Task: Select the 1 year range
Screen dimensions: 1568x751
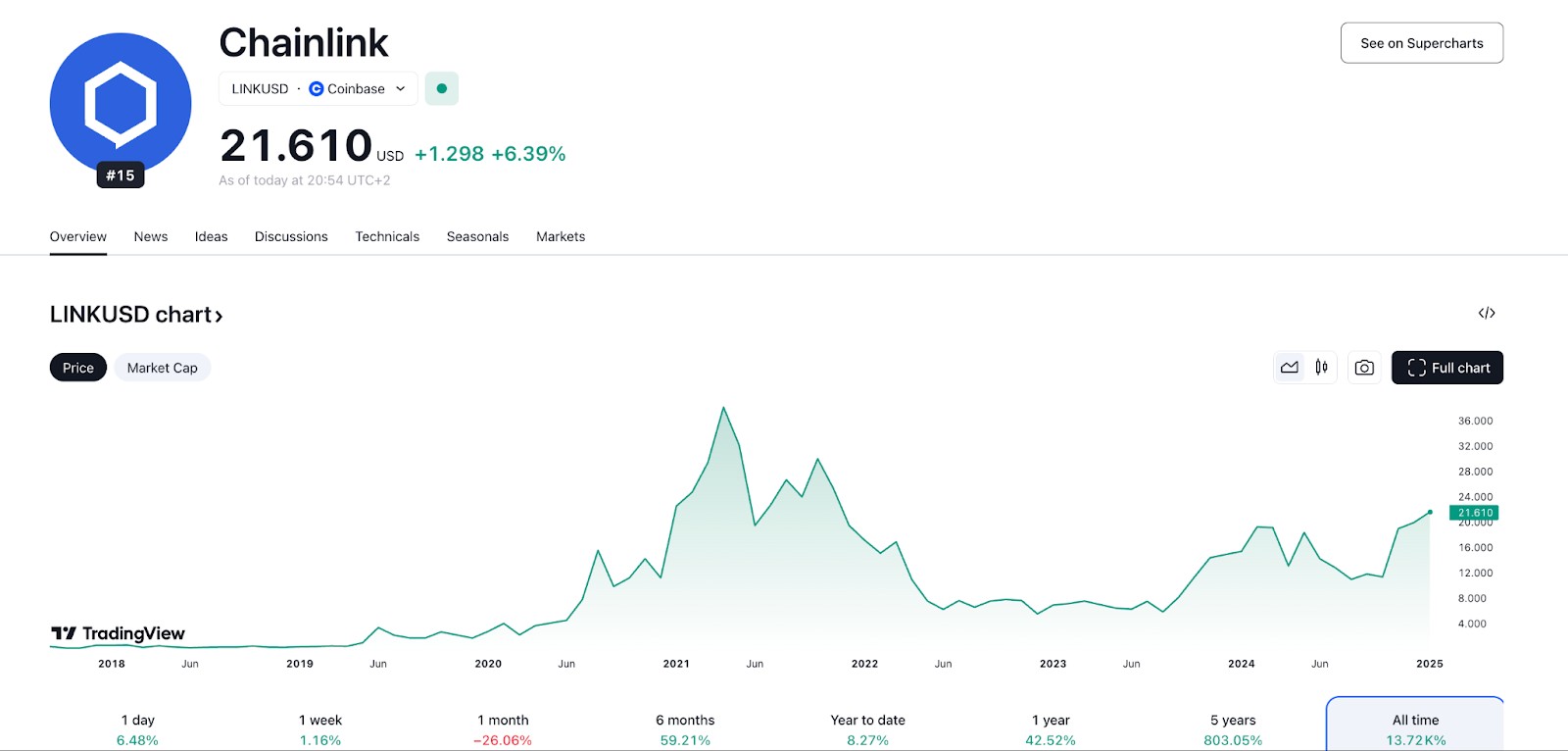Action: pyautogui.click(x=1051, y=729)
